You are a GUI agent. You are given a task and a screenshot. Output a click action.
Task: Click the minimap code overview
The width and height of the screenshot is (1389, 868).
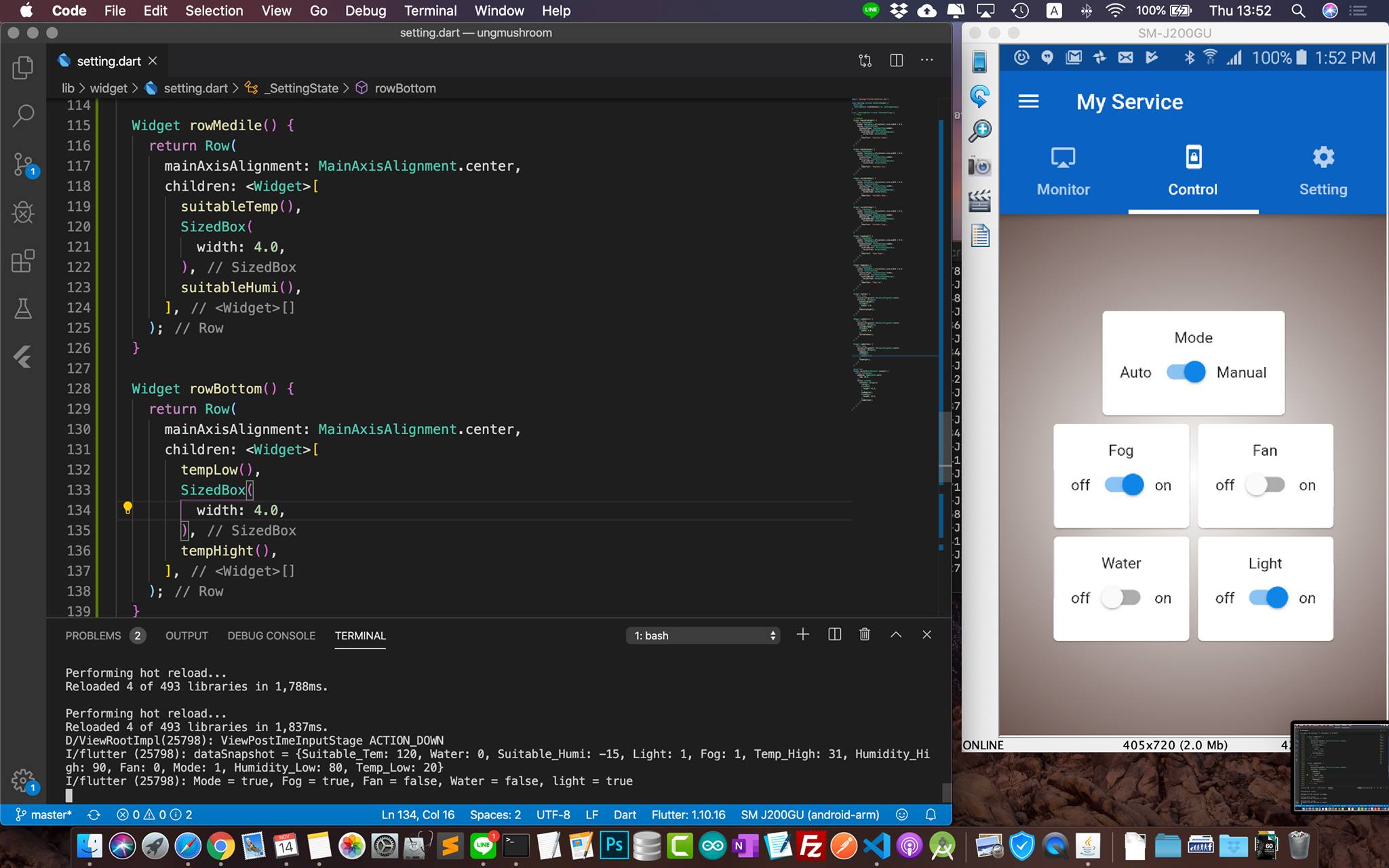(894, 254)
